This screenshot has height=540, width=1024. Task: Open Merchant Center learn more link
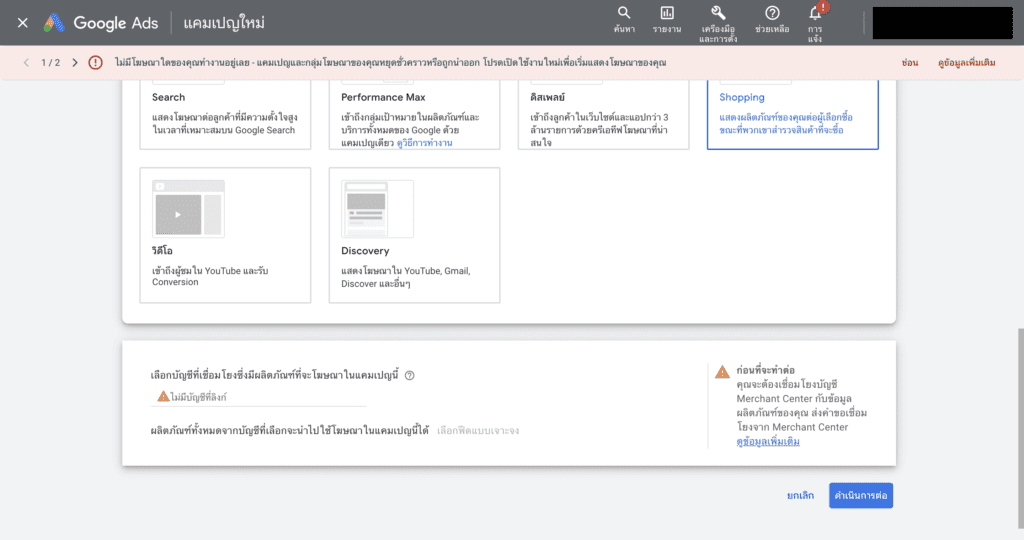[768, 442]
